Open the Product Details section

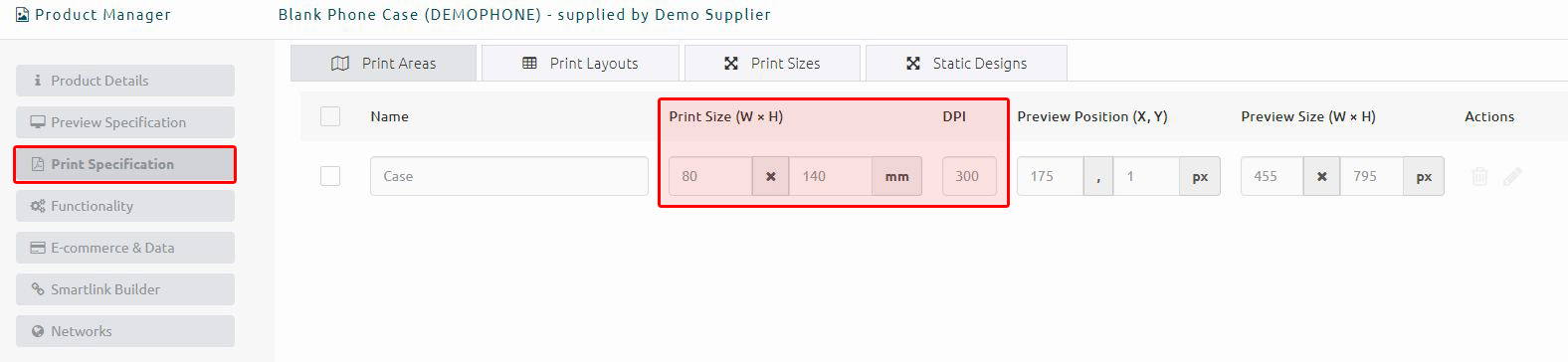[x=125, y=81]
